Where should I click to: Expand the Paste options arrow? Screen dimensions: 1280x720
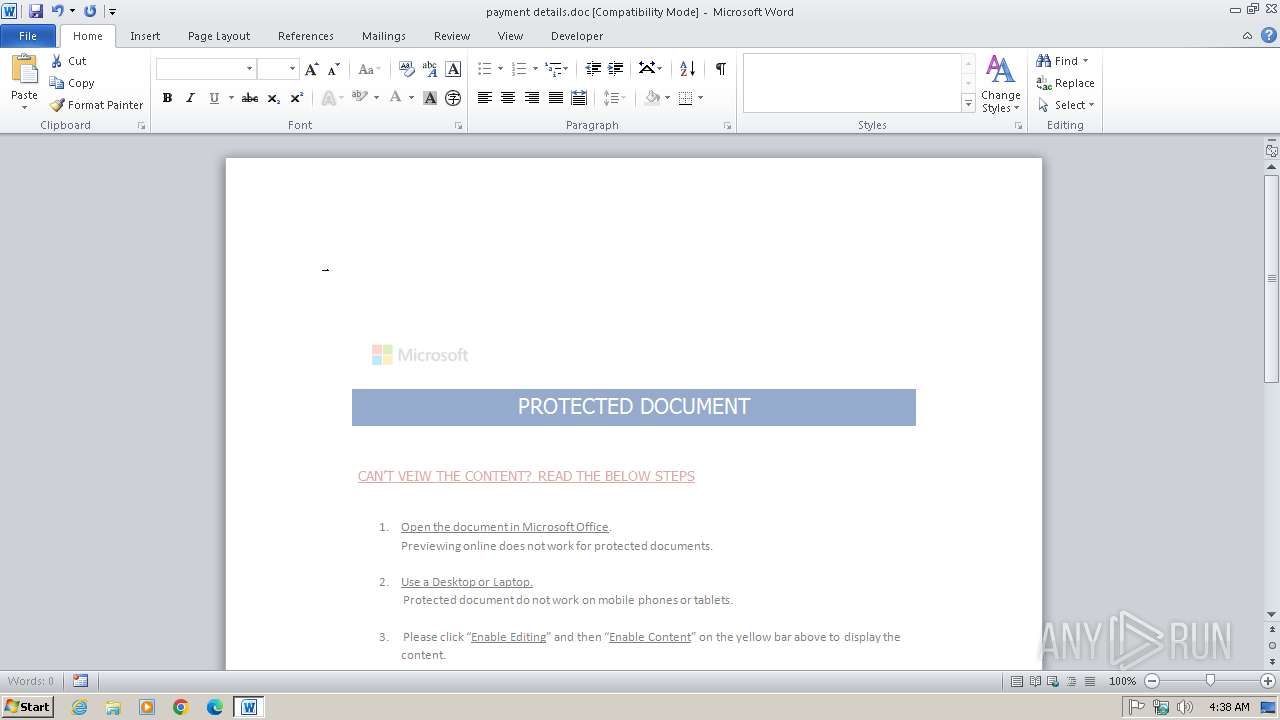tap(24, 107)
